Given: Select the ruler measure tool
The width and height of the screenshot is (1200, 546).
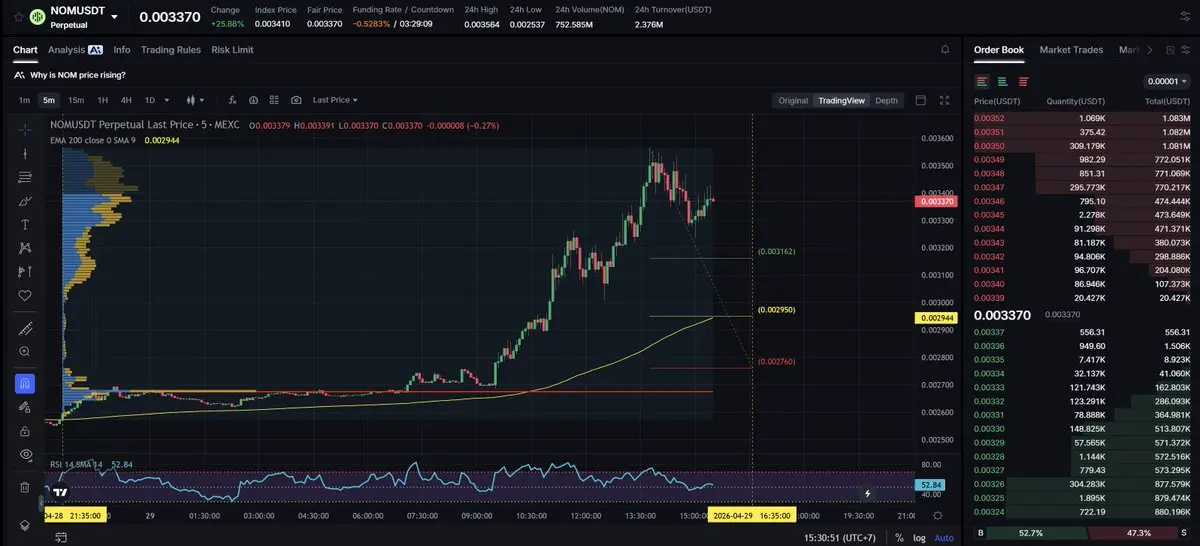Looking at the screenshot, I should (25, 328).
